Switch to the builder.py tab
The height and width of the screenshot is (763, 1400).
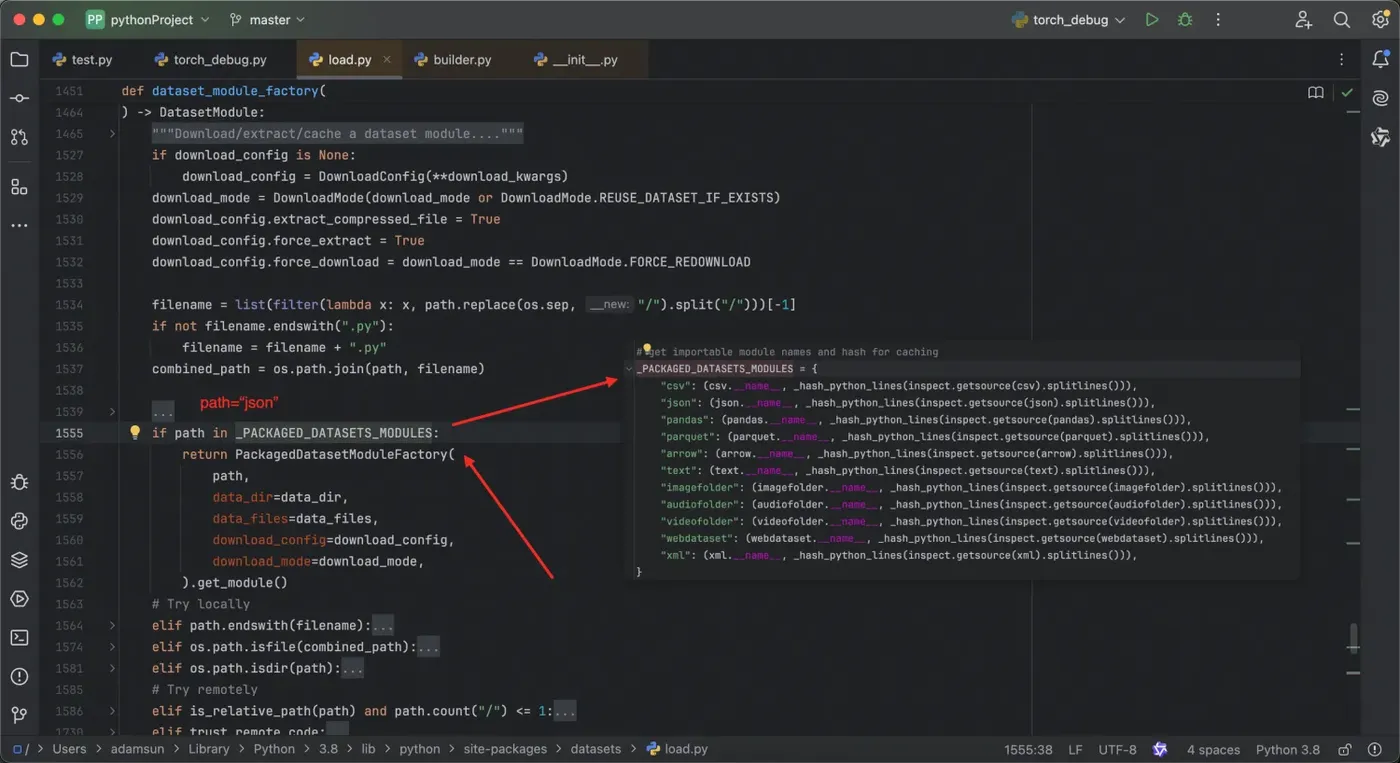(452, 60)
